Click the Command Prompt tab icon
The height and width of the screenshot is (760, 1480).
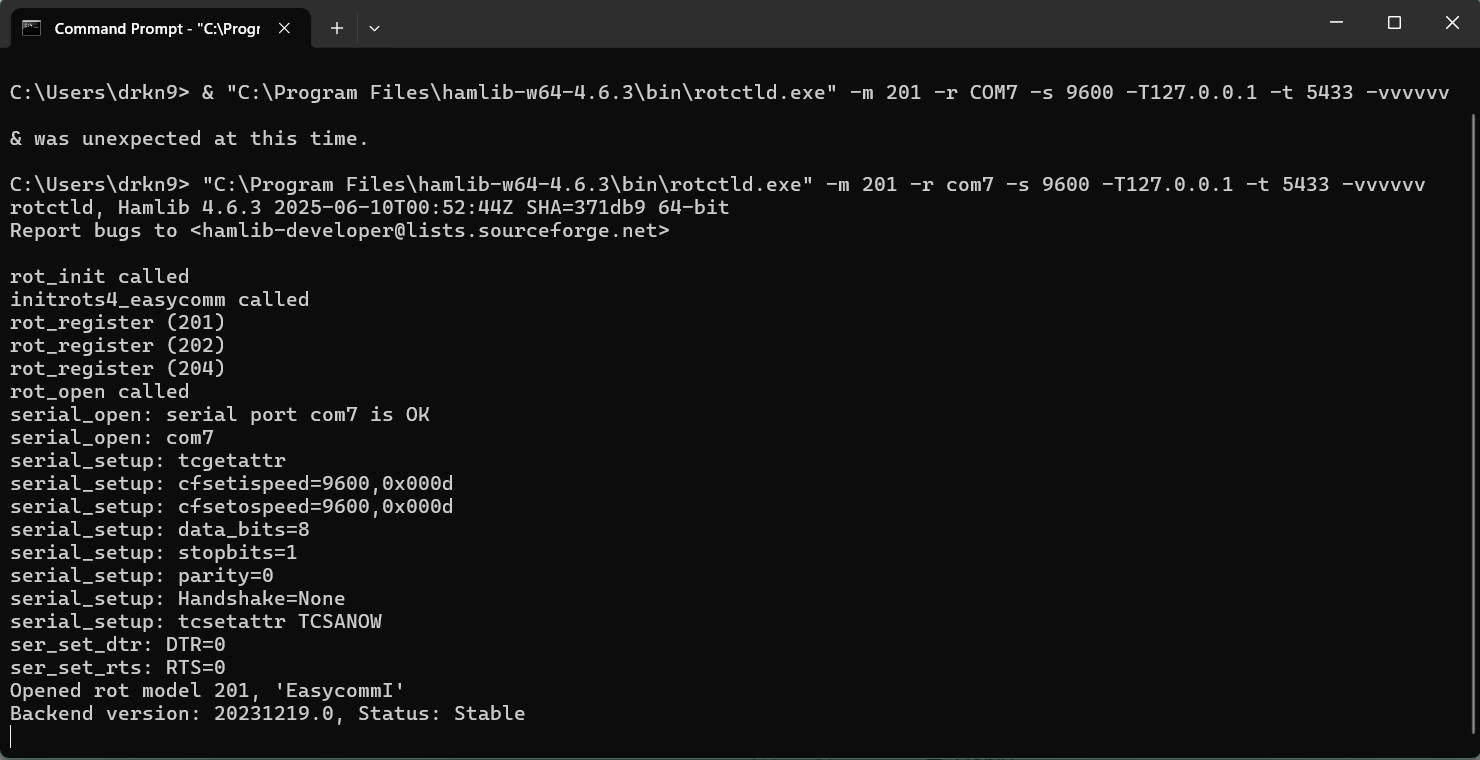[31, 28]
